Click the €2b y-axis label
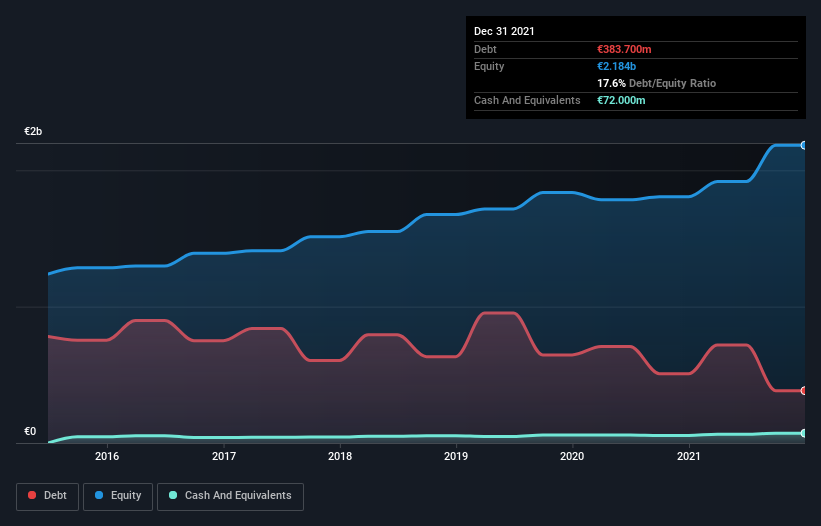 [33, 131]
